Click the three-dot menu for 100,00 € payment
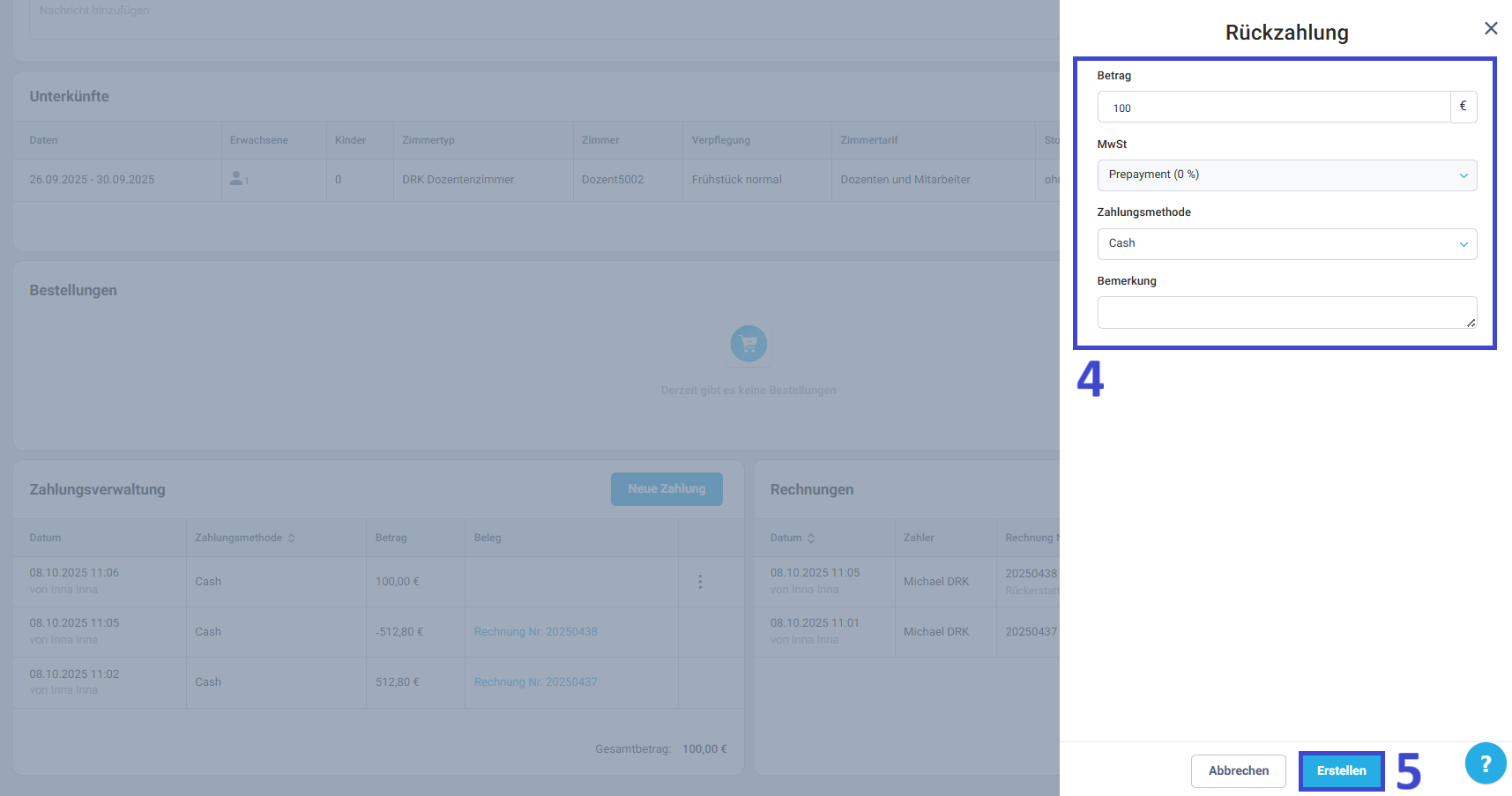1512x796 pixels. 700,582
